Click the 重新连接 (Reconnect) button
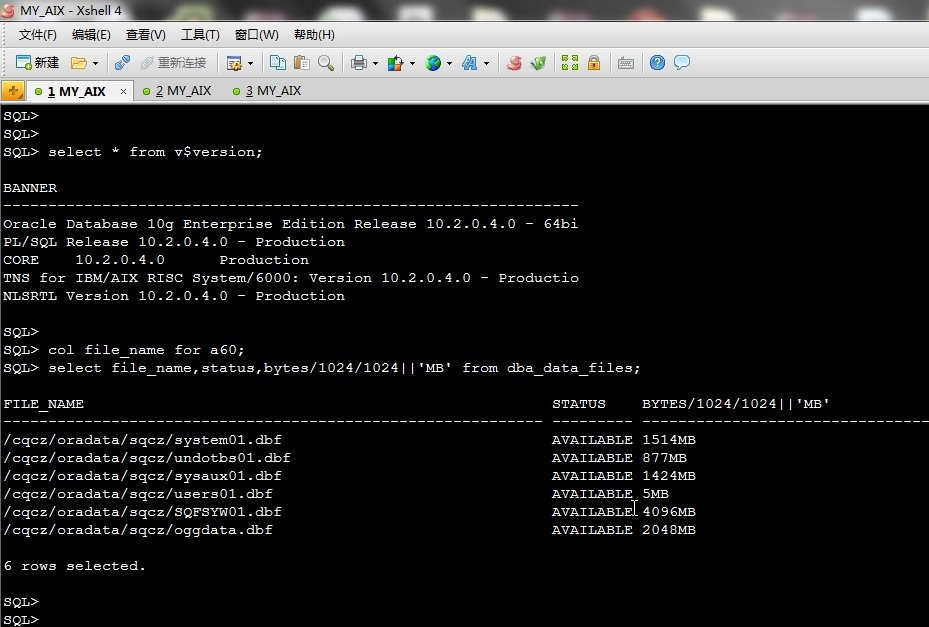The image size is (929, 627). [x=173, y=63]
